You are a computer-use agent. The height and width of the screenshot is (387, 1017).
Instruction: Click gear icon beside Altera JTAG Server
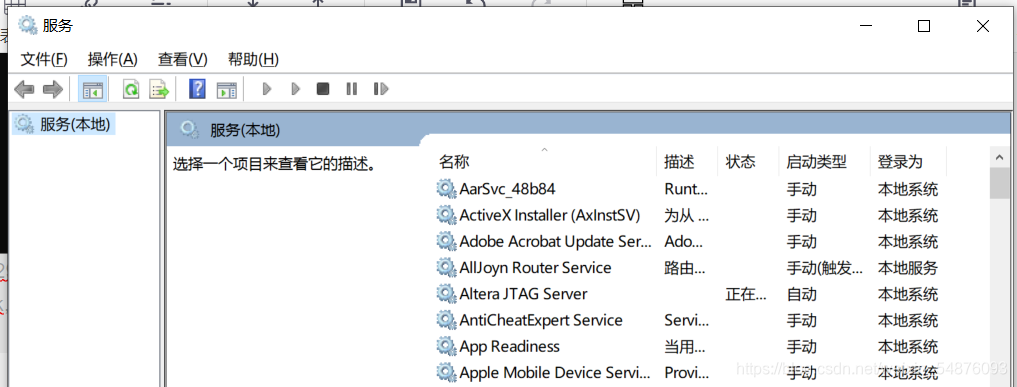(x=446, y=294)
